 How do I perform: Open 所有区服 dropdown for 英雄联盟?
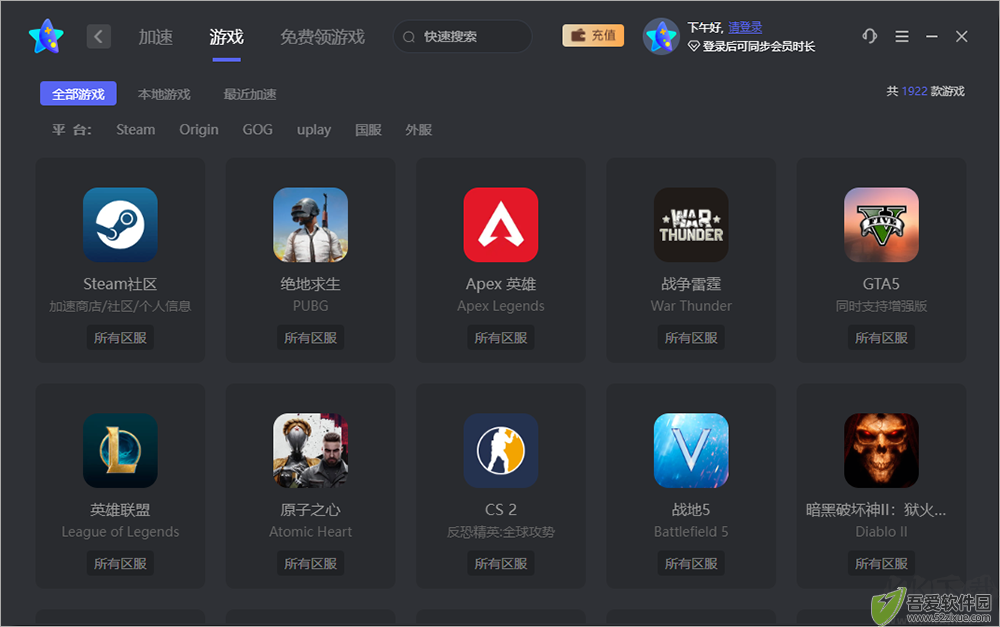[120, 563]
